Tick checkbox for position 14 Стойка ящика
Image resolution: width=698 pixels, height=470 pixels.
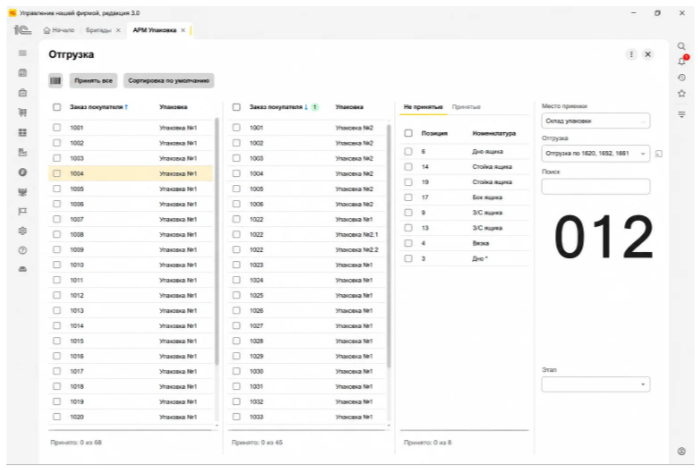point(408,166)
